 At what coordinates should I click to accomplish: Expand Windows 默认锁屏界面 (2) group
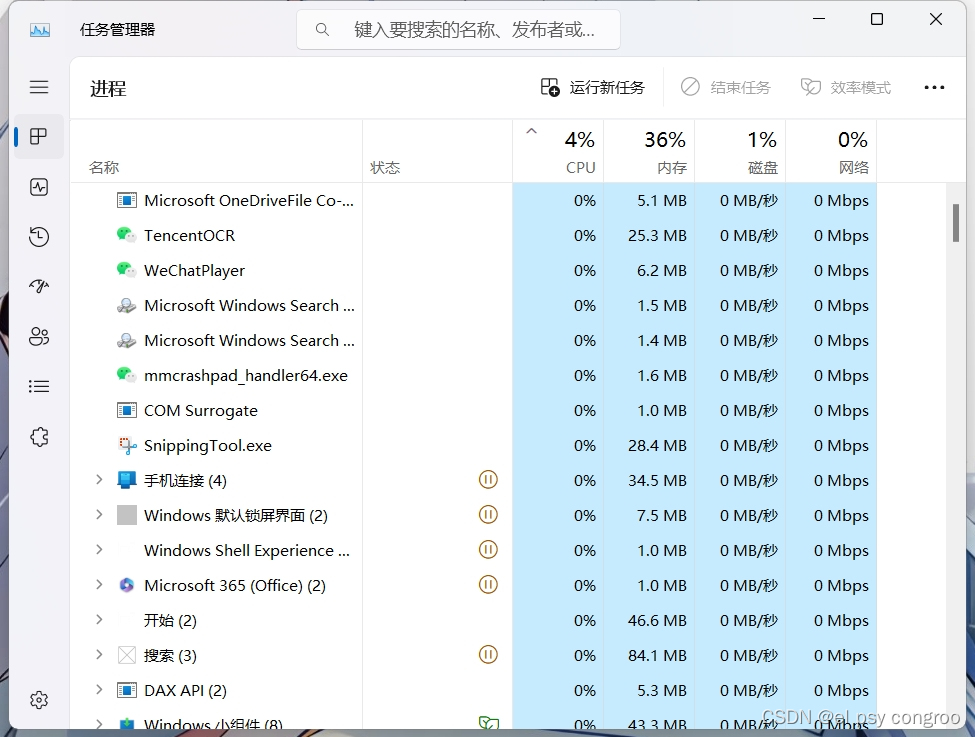coord(99,514)
